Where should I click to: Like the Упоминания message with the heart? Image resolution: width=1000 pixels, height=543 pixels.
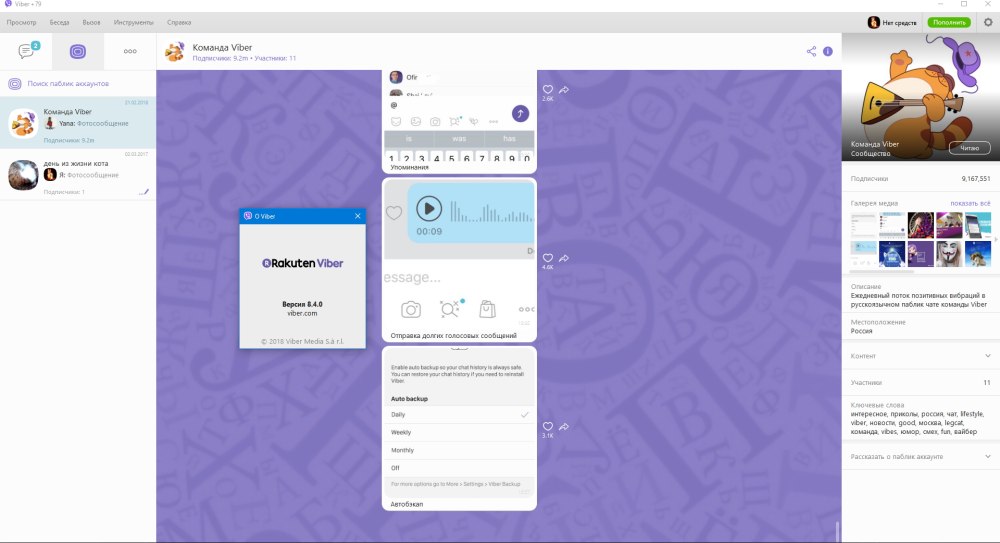pos(548,90)
